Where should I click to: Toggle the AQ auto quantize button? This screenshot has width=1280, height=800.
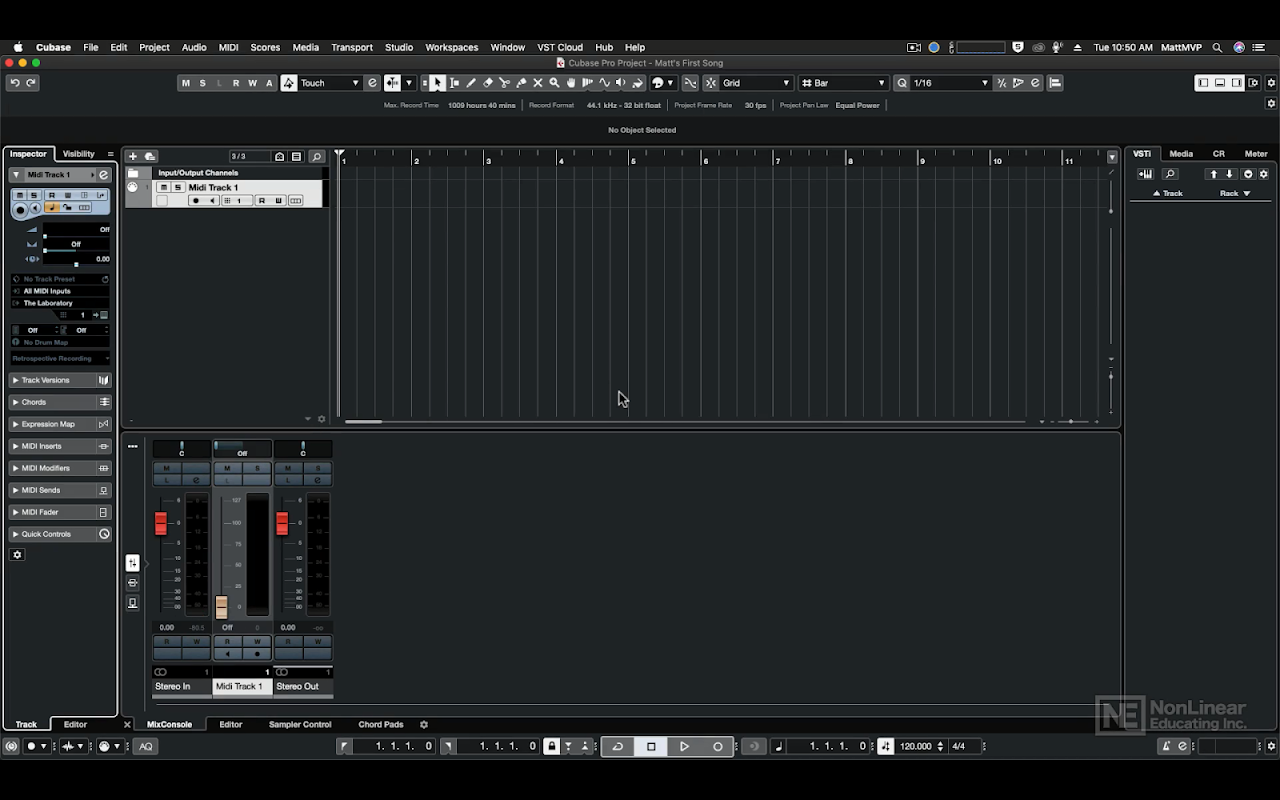146,746
